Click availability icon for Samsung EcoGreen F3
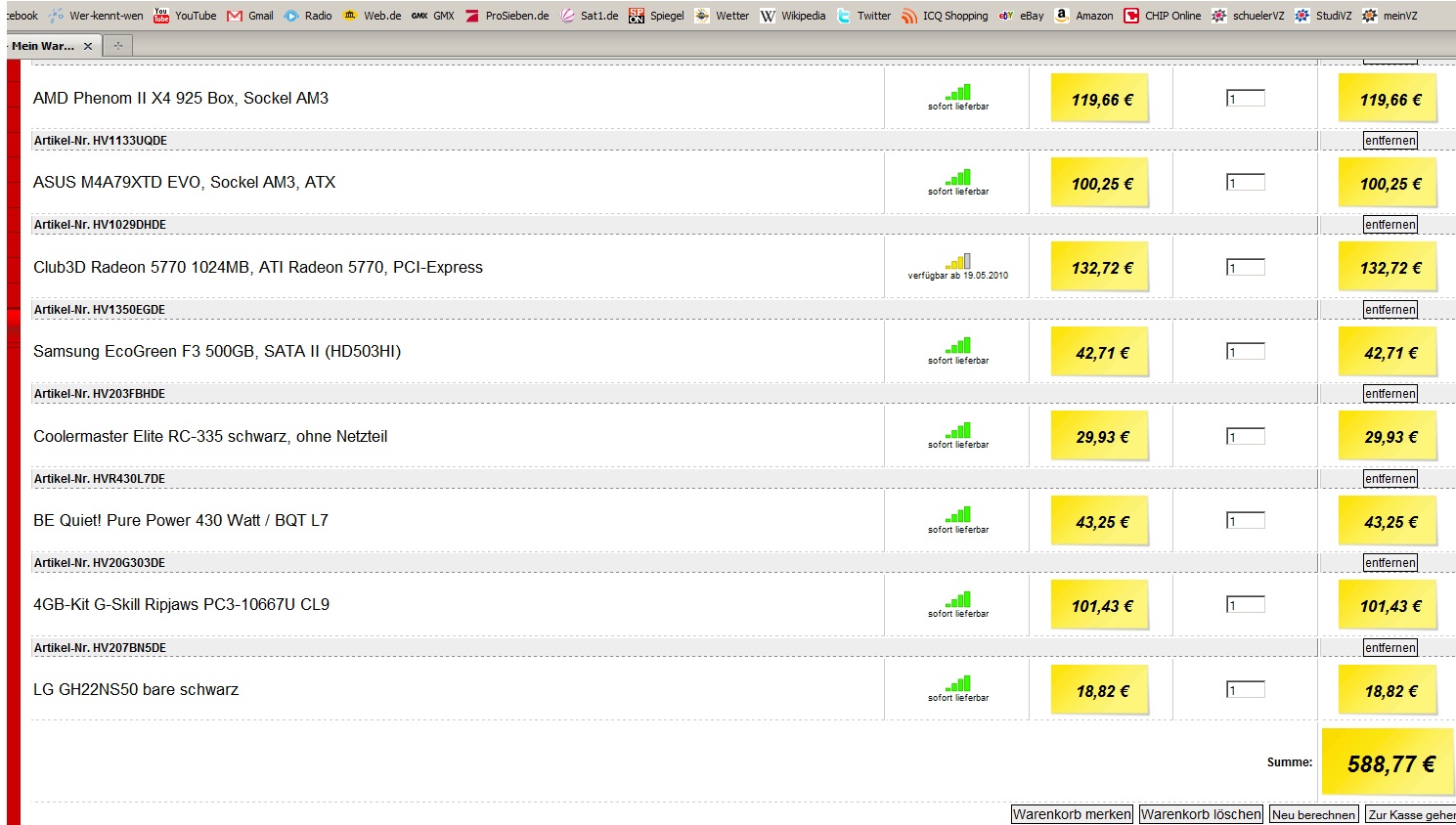 pyautogui.click(x=958, y=346)
